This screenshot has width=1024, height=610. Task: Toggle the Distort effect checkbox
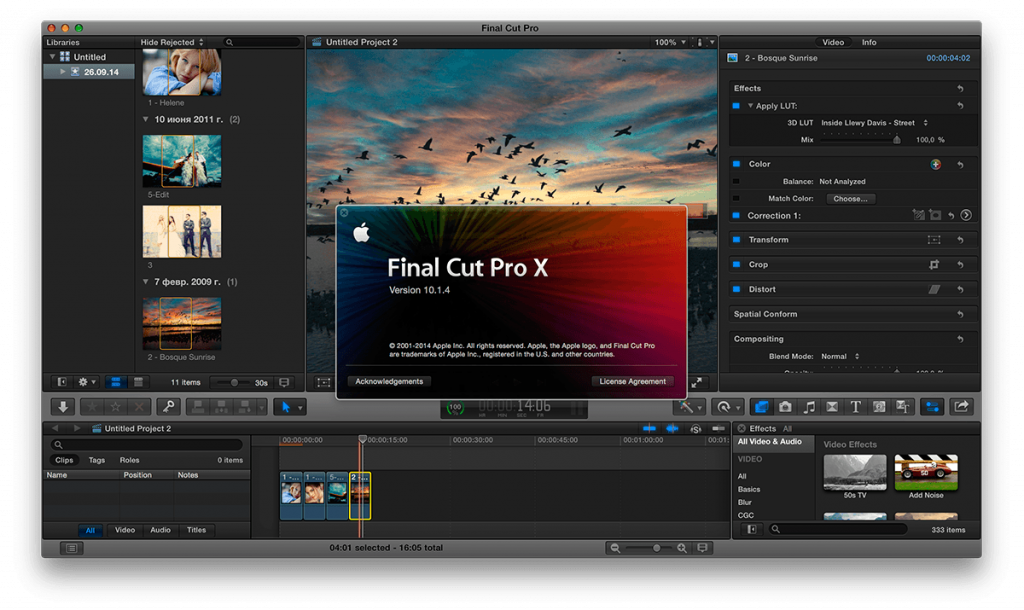click(737, 290)
